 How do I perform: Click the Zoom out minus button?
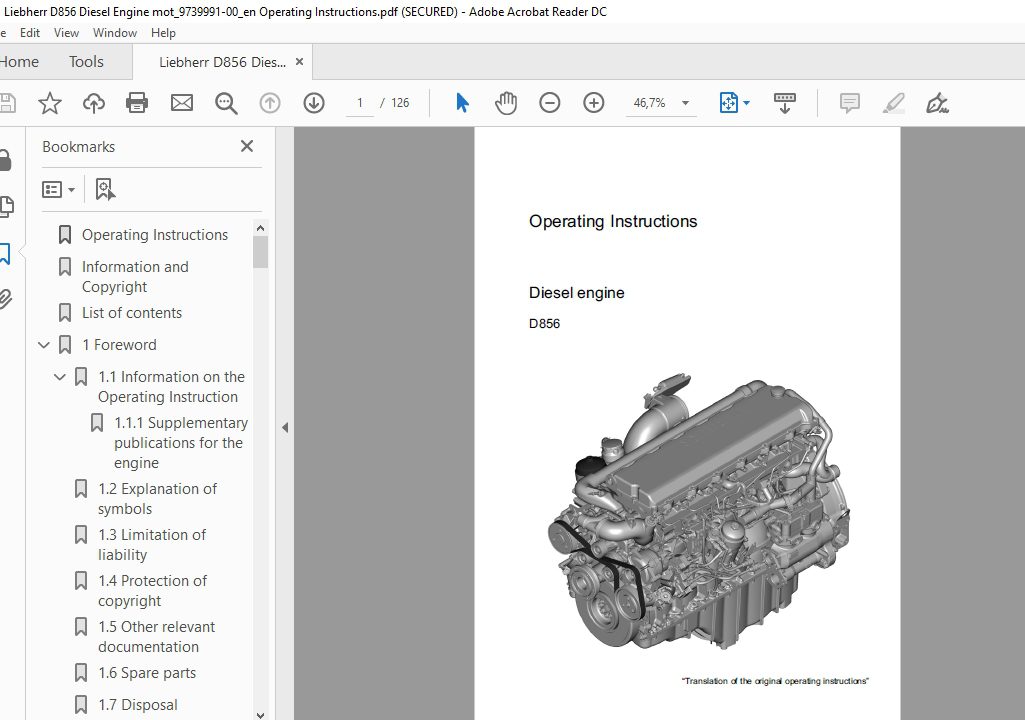pos(550,103)
